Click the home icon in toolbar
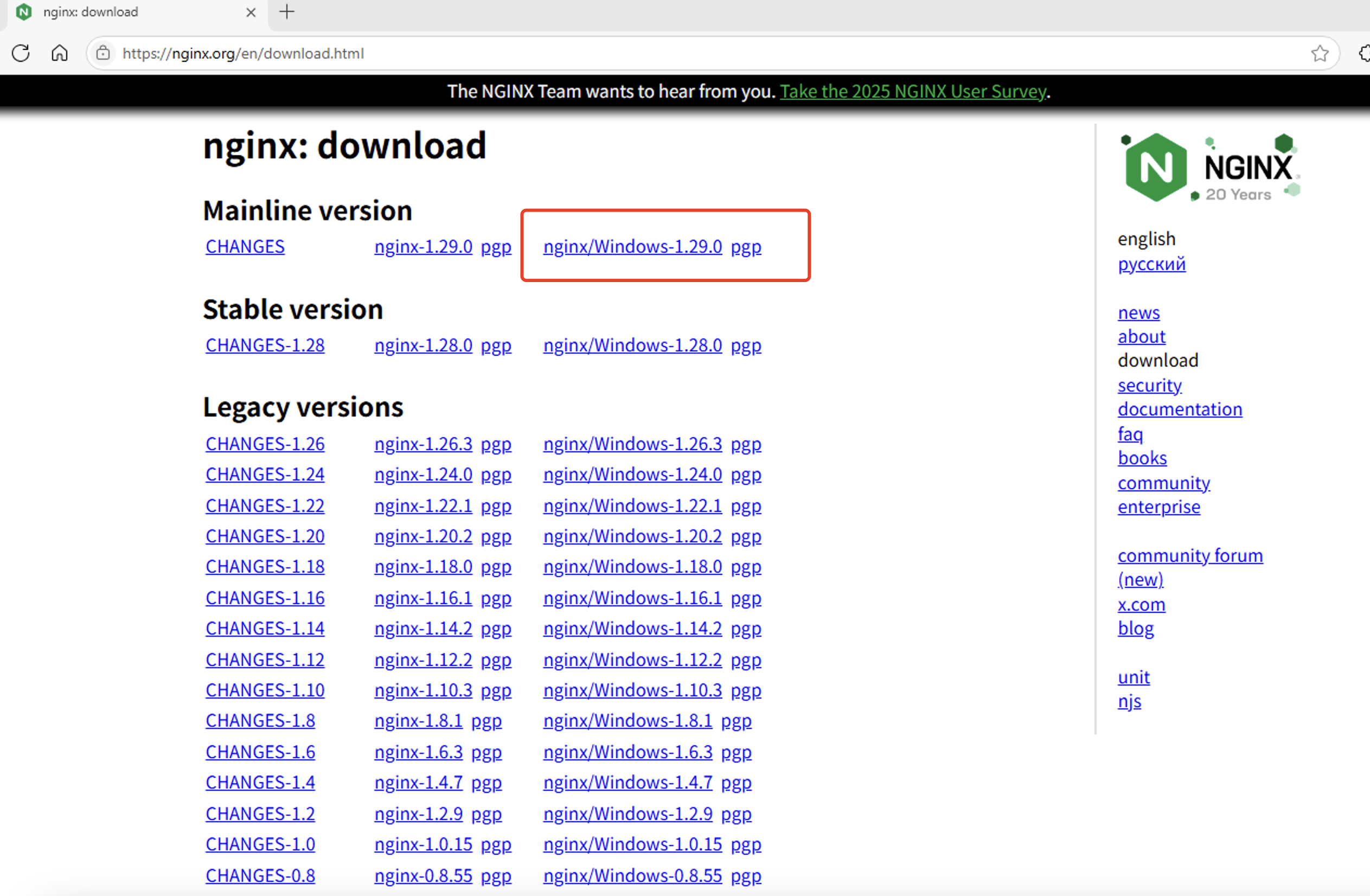 click(x=59, y=54)
